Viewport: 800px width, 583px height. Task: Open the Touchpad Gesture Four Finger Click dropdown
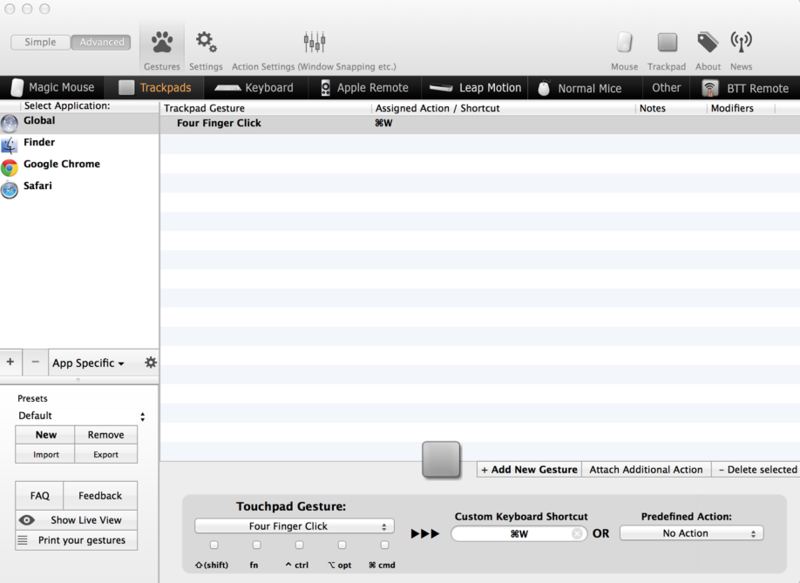click(294, 526)
